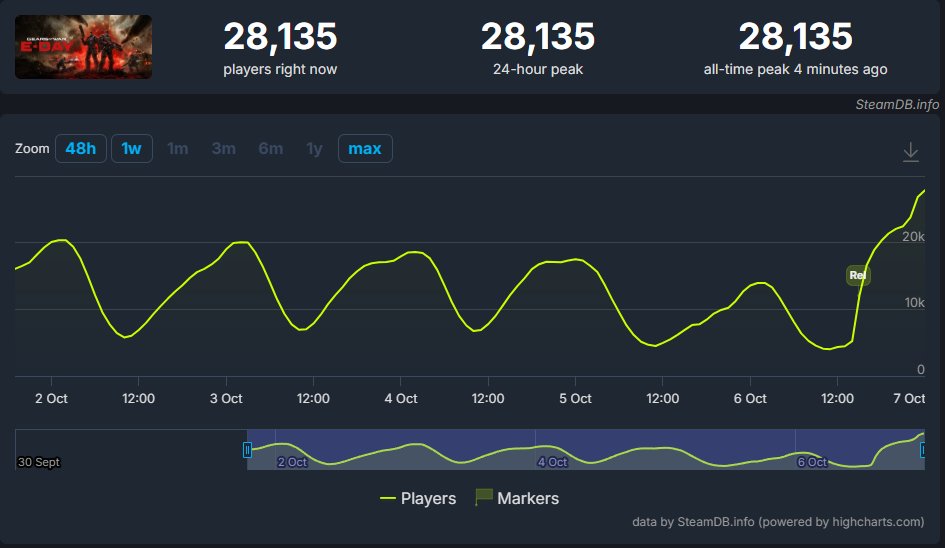945x548 pixels.
Task: Grab the right navigator range handle
Action: tap(923, 450)
